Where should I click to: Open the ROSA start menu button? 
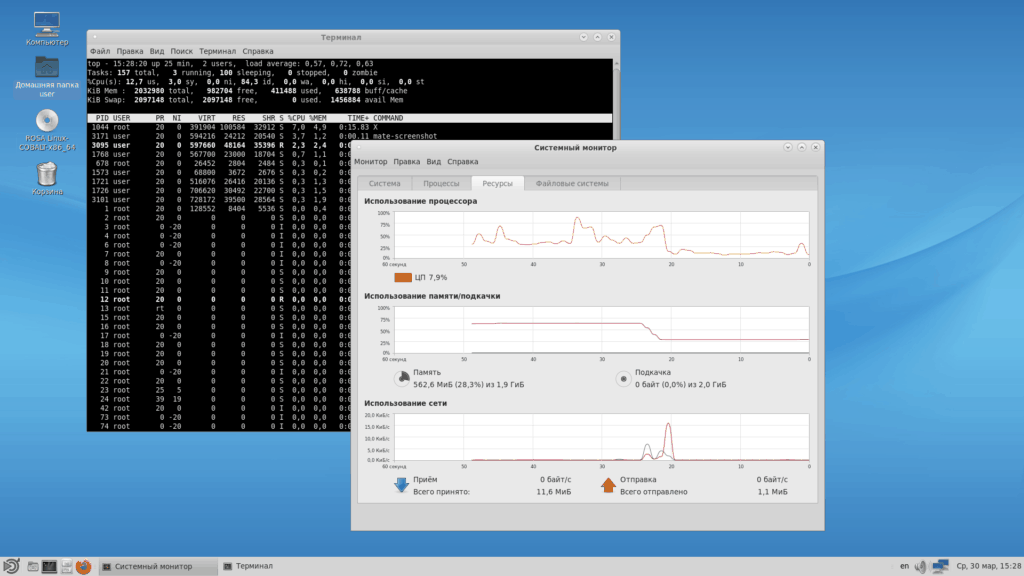[11, 566]
